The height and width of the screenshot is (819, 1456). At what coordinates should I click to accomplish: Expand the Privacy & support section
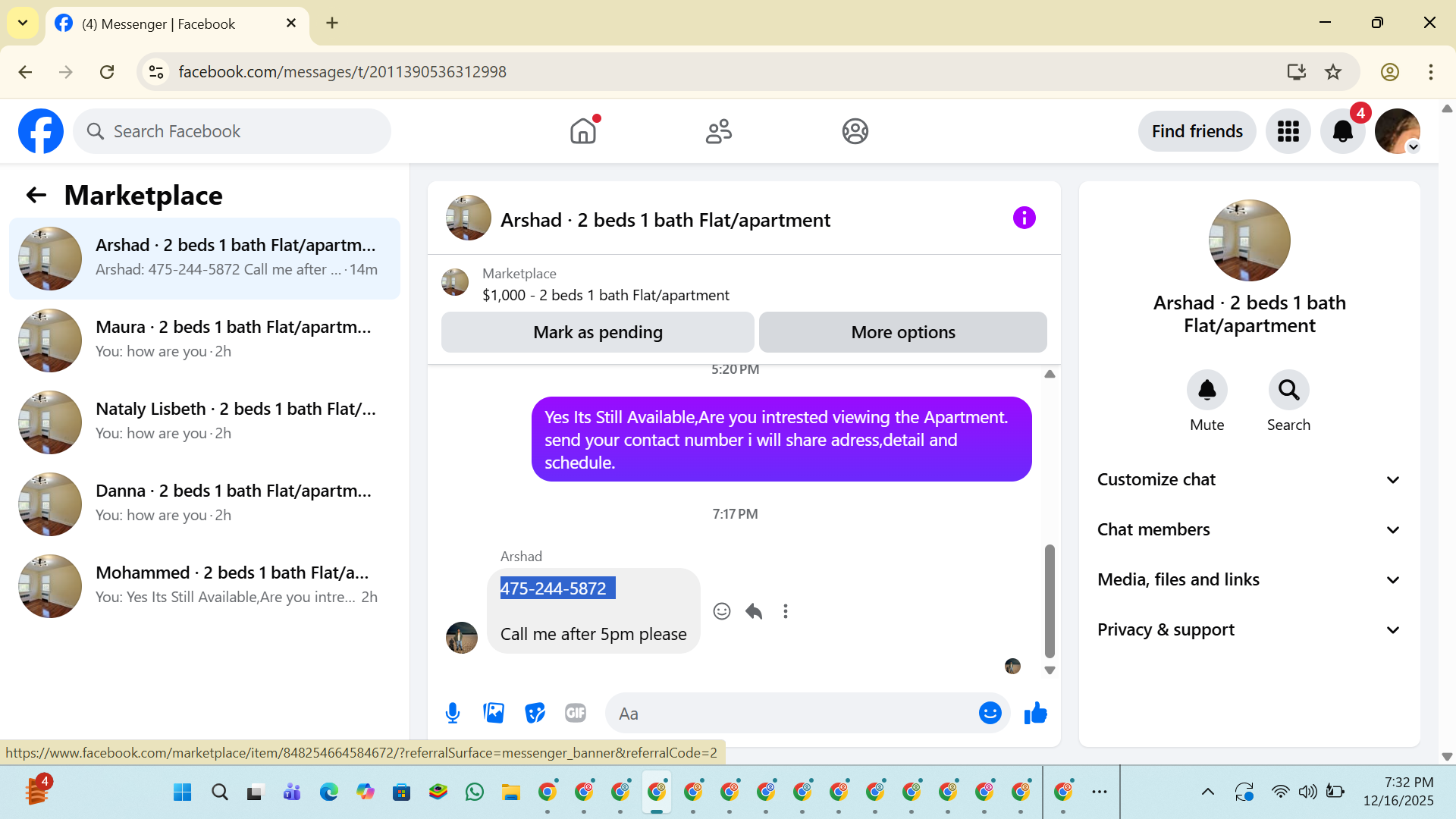point(1249,629)
